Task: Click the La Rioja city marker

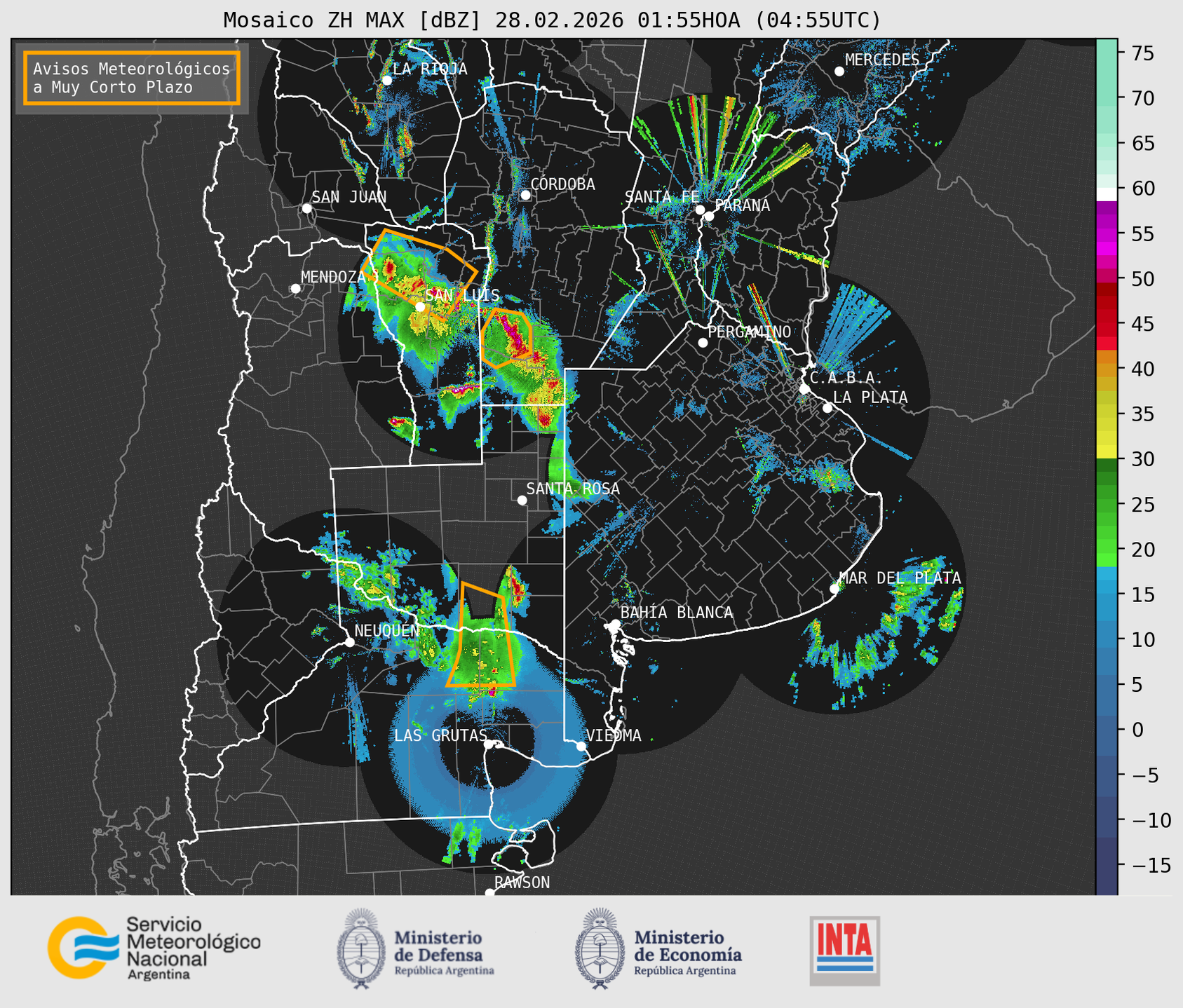Action: [x=386, y=80]
